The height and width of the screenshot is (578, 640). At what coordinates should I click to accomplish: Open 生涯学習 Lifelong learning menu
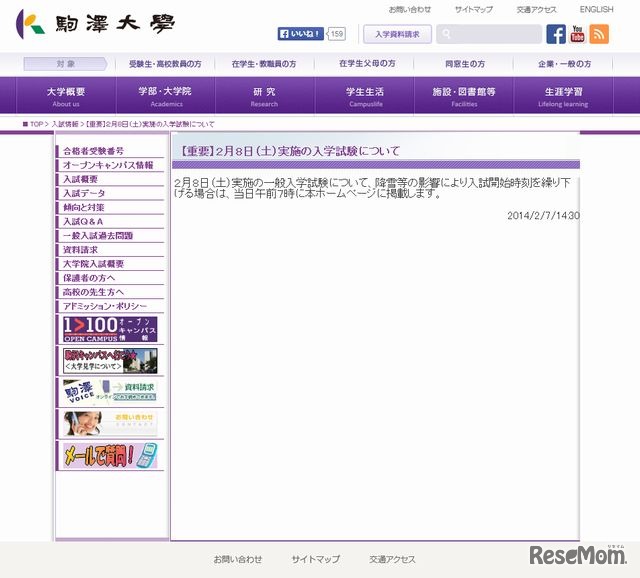click(563, 96)
